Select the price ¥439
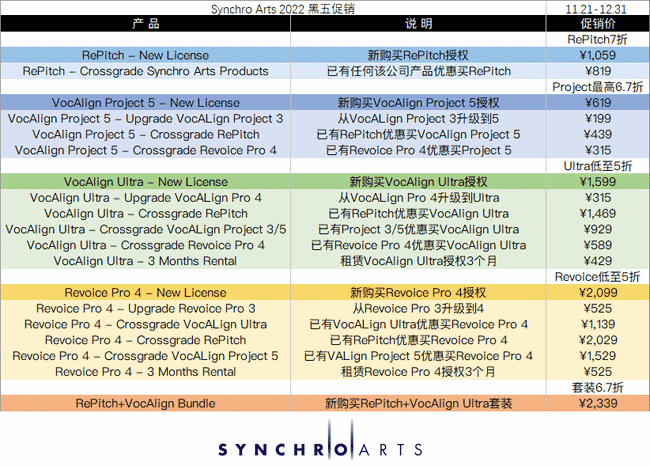This screenshot has width=650, height=466. pos(598,134)
